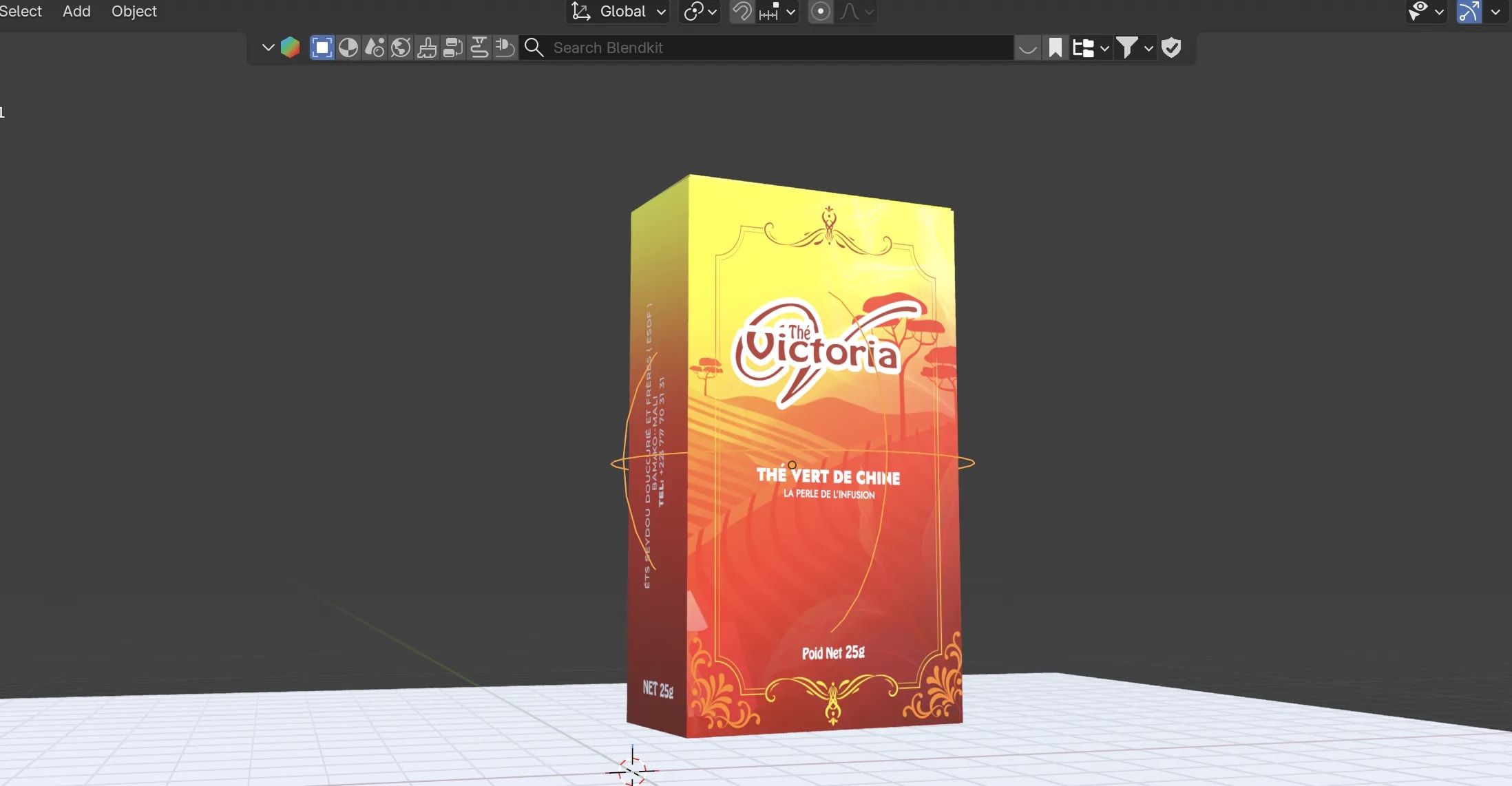Toggle the BlendKit asset bar button
Viewport: 1512px width, 786px height.
coord(1027,47)
